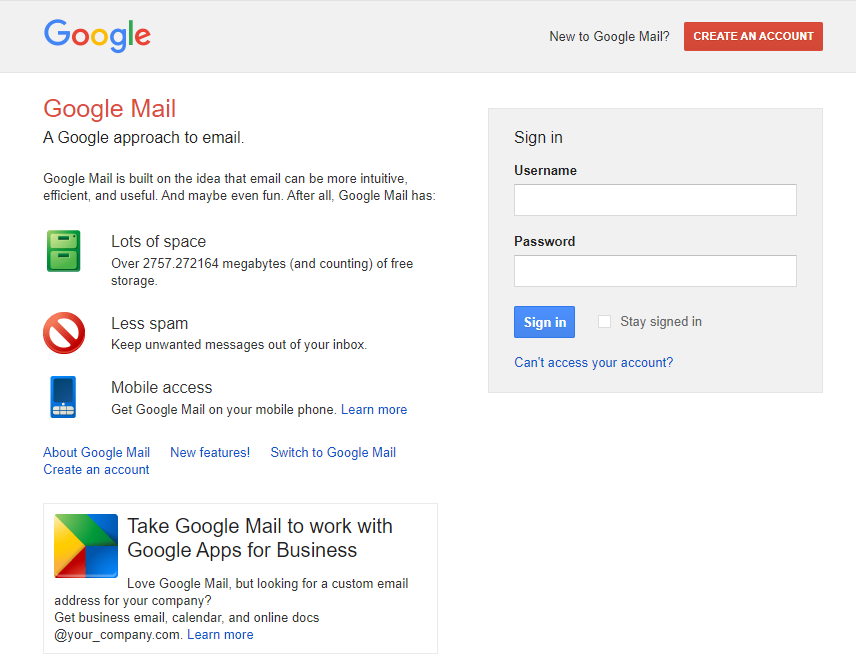Click the blue Sign in button
This screenshot has height=666, width=856.
(x=544, y=322)
